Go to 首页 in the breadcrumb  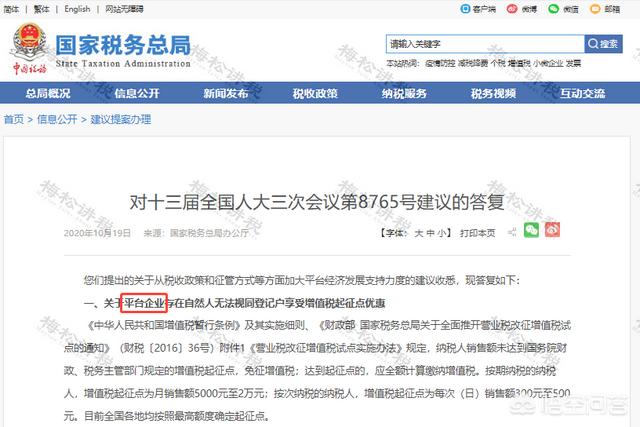(14, 119)
